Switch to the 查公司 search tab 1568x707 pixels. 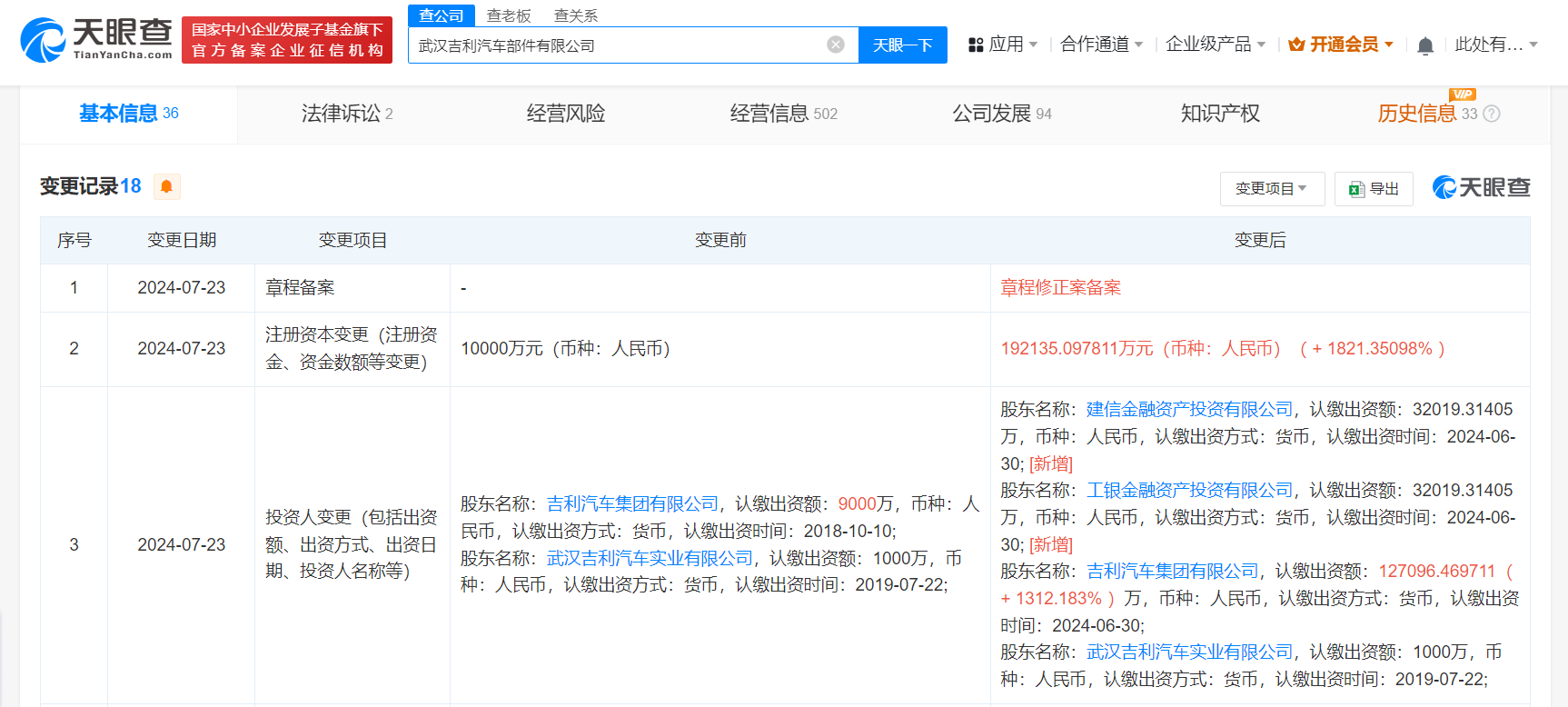[442, 15]
